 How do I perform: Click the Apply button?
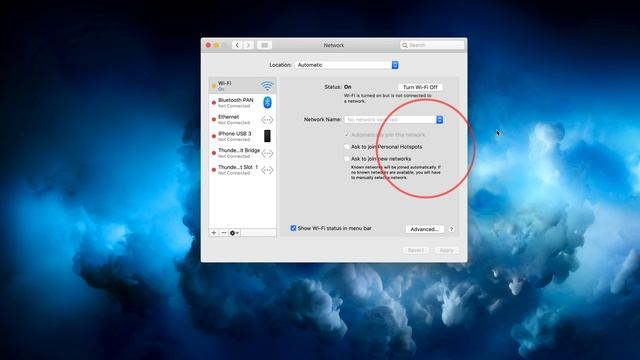(447, 250)
